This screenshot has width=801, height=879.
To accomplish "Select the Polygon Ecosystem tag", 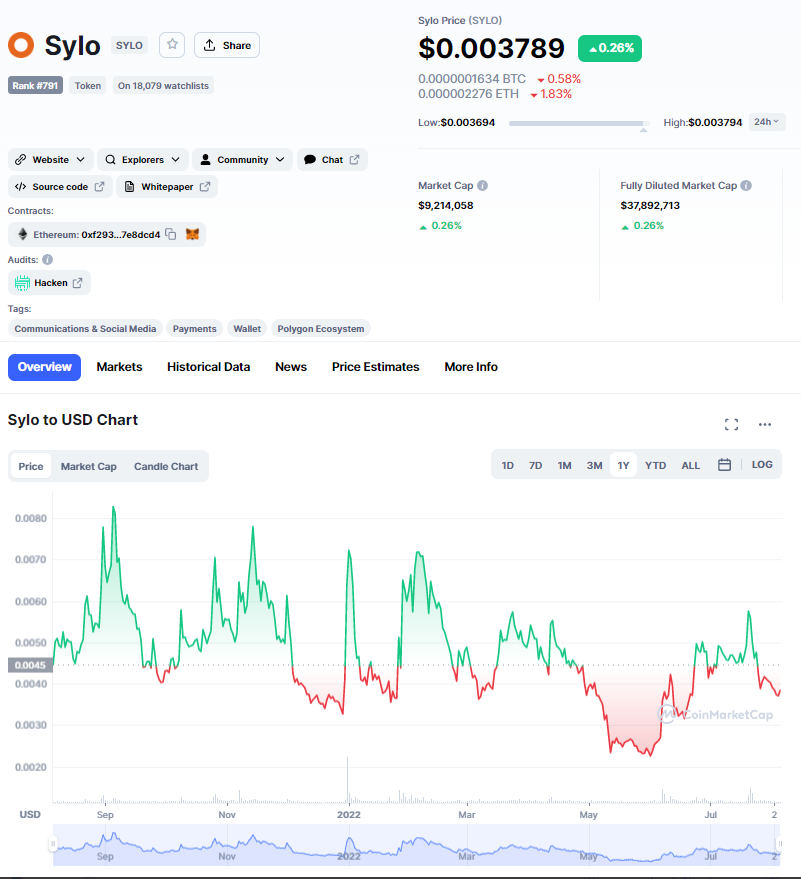I will coord(320,328).
